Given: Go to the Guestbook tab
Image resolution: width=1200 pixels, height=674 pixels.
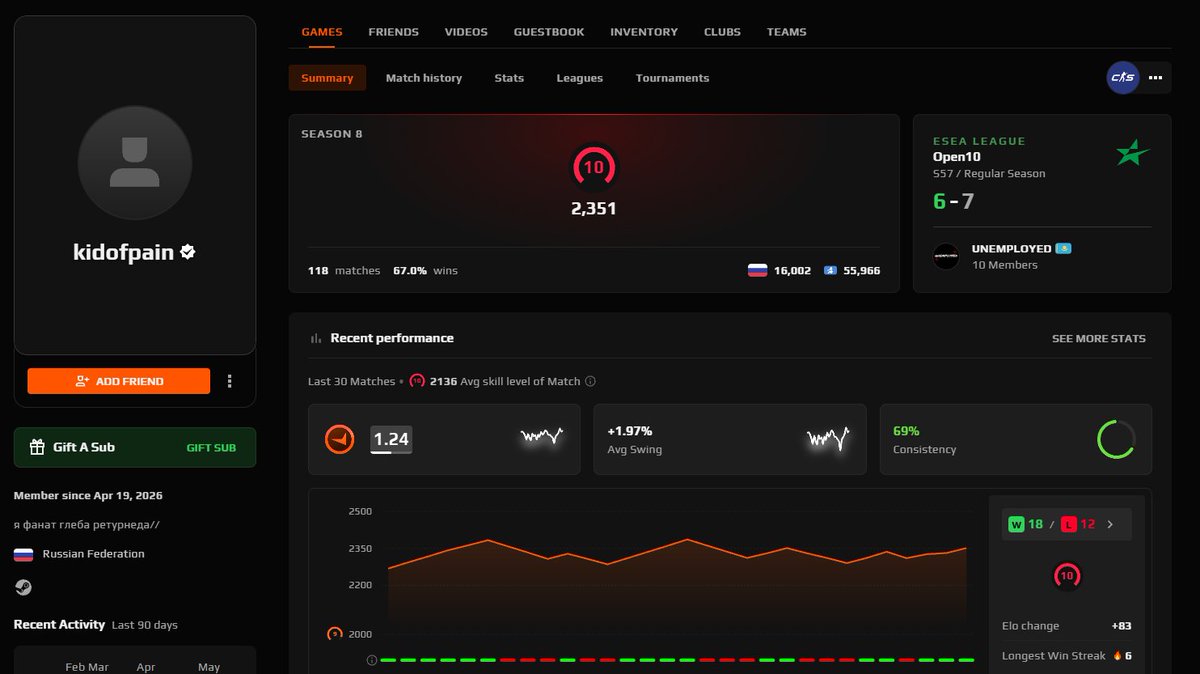Looking at the screenshot, I should [549, 32].
